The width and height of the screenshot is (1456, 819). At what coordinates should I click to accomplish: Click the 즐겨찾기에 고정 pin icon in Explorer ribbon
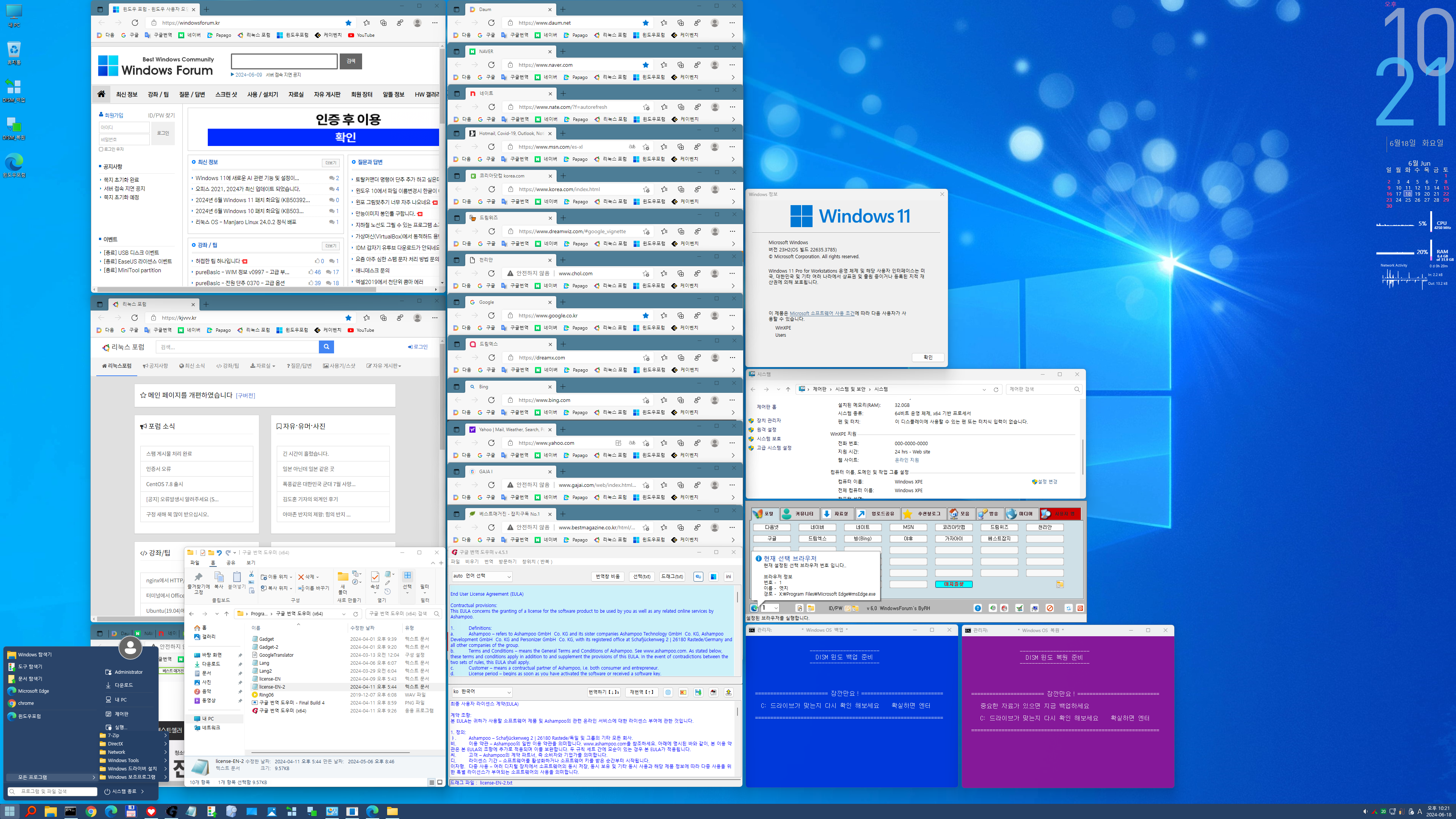coord(198,583)
